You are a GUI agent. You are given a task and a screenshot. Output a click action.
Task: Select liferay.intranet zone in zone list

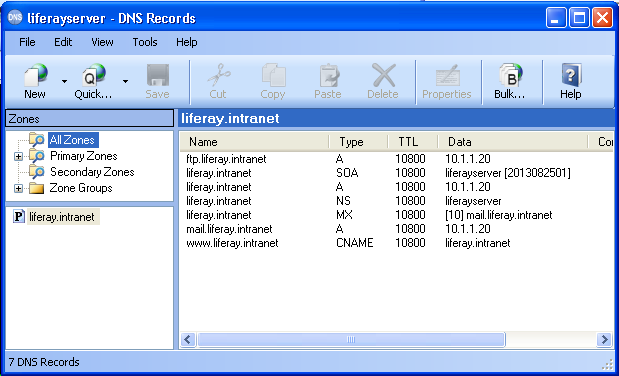(63, 217)
